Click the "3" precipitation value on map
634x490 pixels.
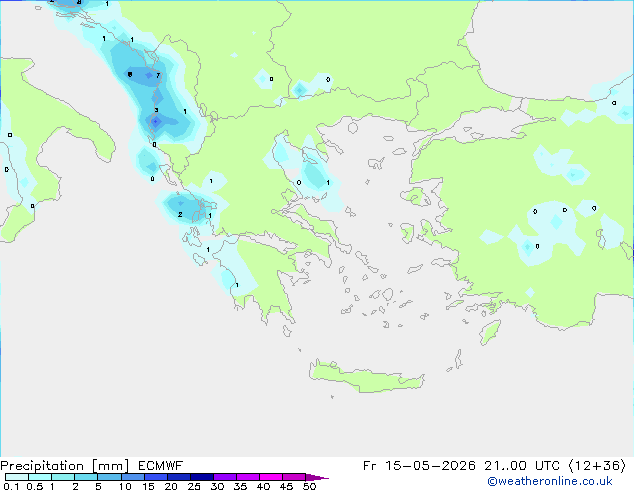click(x=156, y=110)
